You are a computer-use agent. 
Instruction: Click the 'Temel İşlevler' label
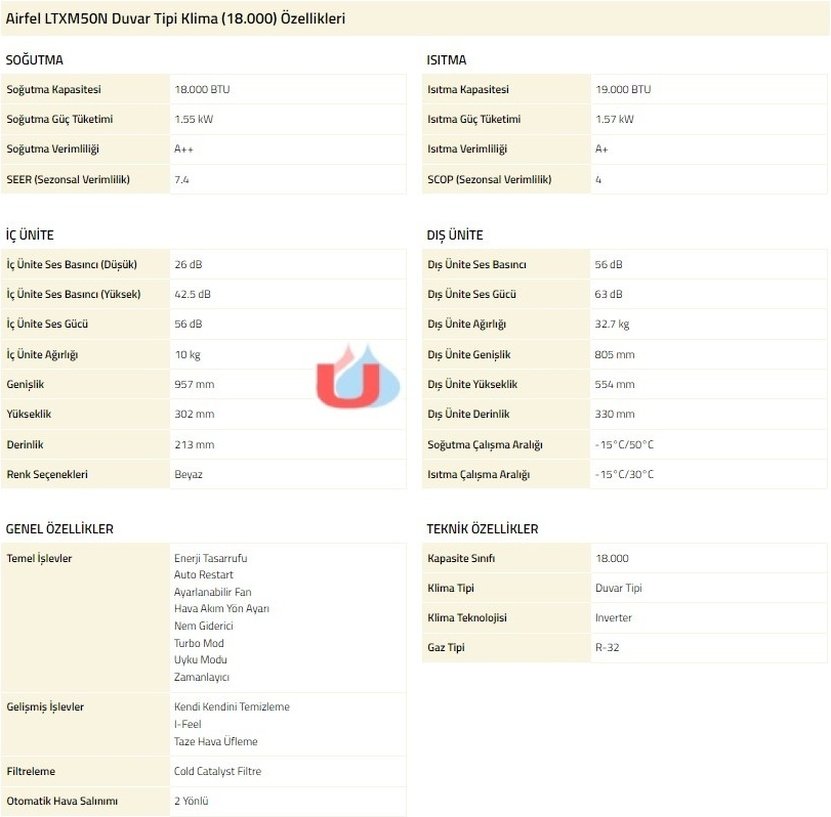click(x=39, y=558)
